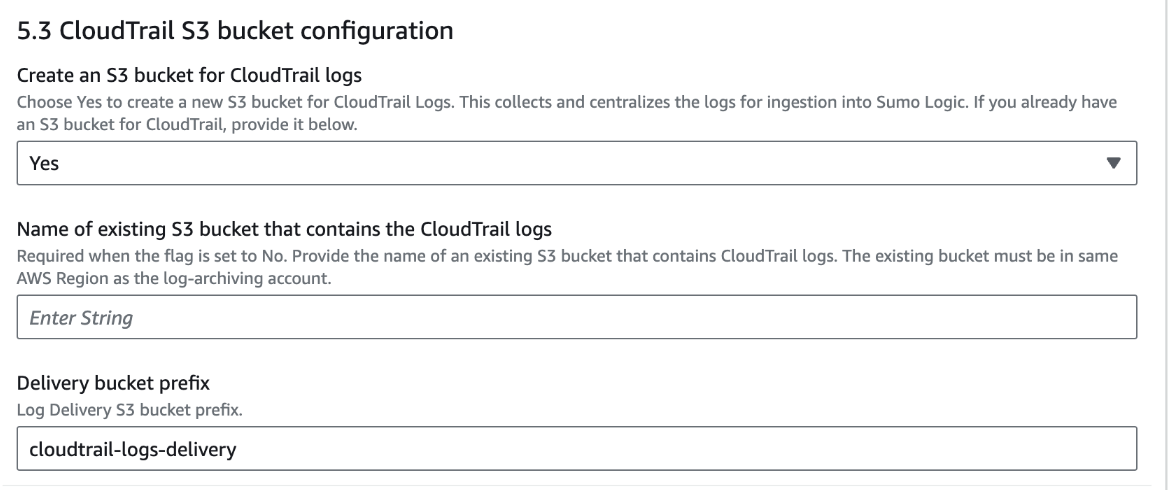Select the 'Yes' value in the dropdown
This screenshot has height=490, width=1168.
point(42,164)
